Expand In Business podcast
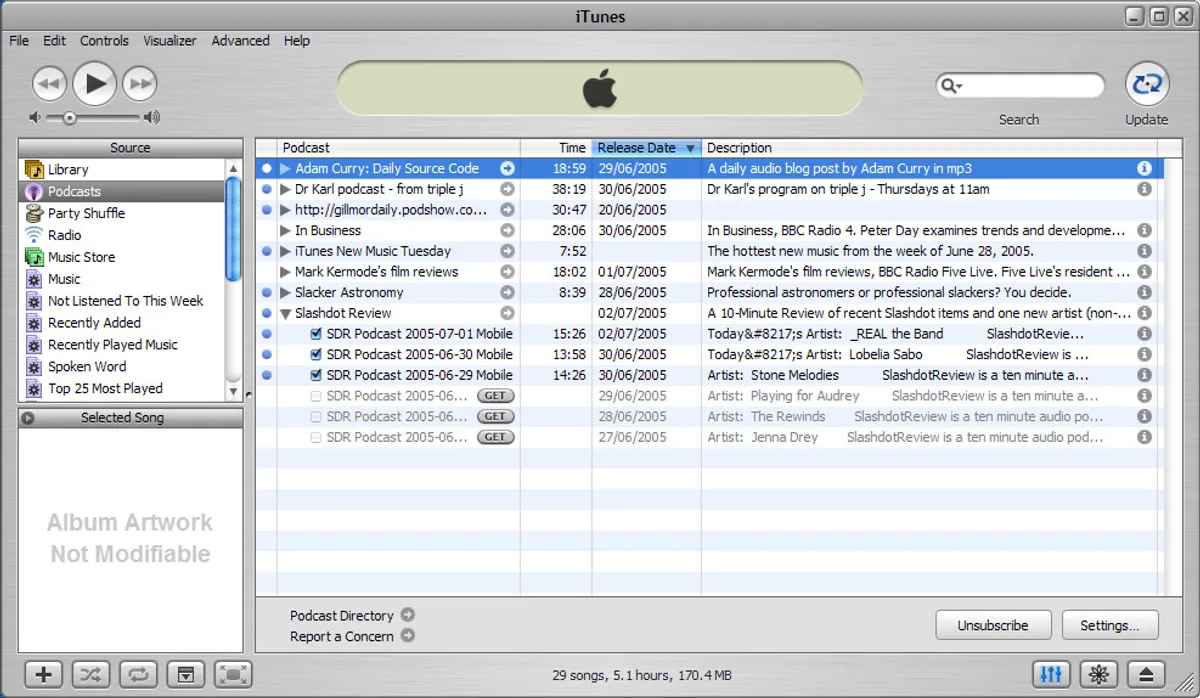Screen dimensions: 1200x698 pyautogui.click(x=285, y=230)
